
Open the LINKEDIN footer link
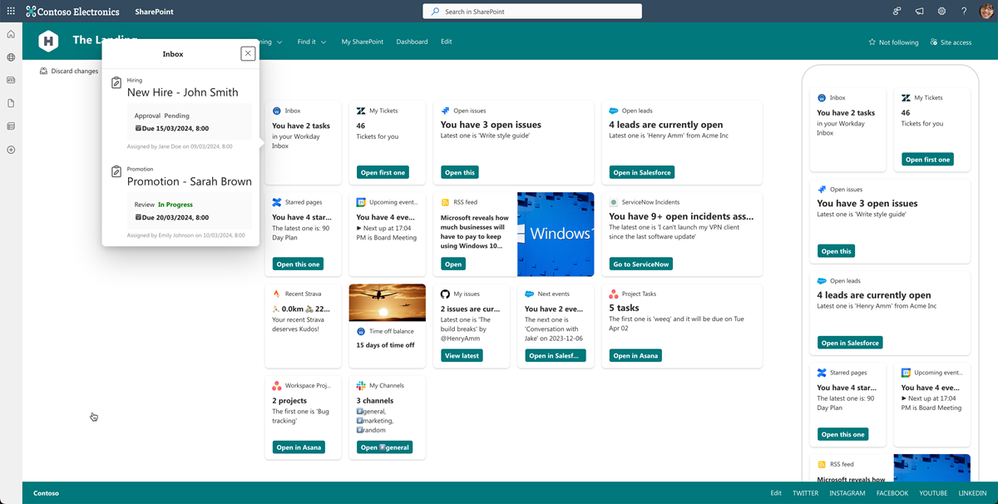click(973, 493)
